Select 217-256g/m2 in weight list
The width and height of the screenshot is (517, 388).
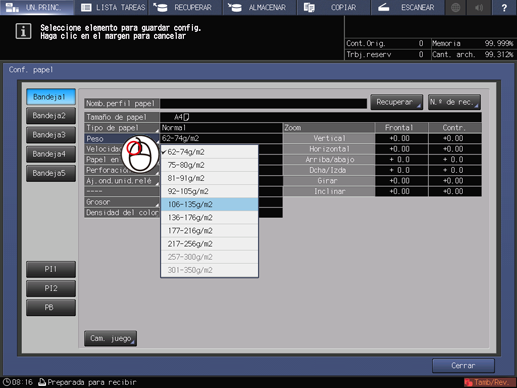coord(209,244)
